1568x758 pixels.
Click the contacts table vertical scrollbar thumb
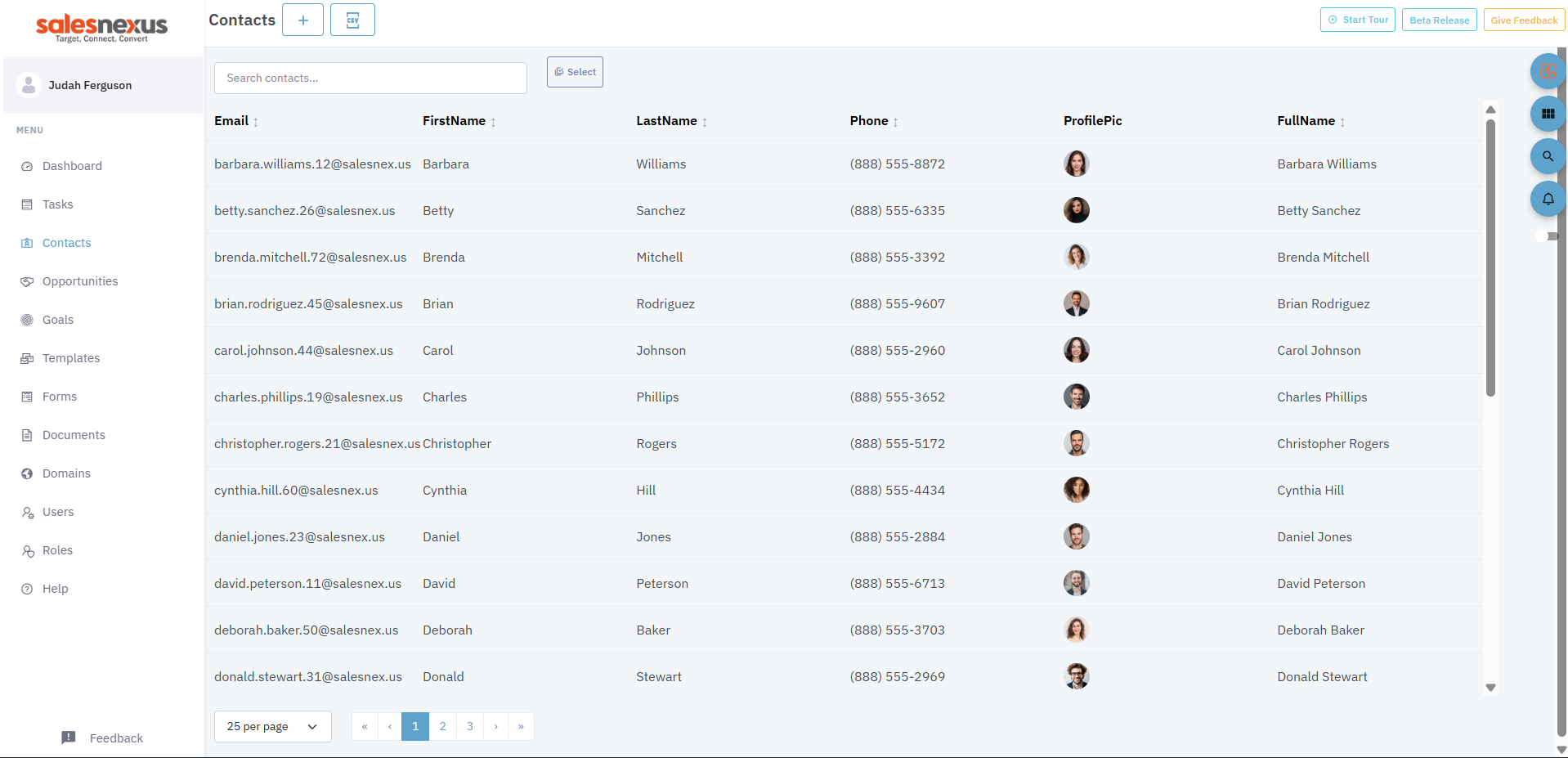pos(1490,258)
